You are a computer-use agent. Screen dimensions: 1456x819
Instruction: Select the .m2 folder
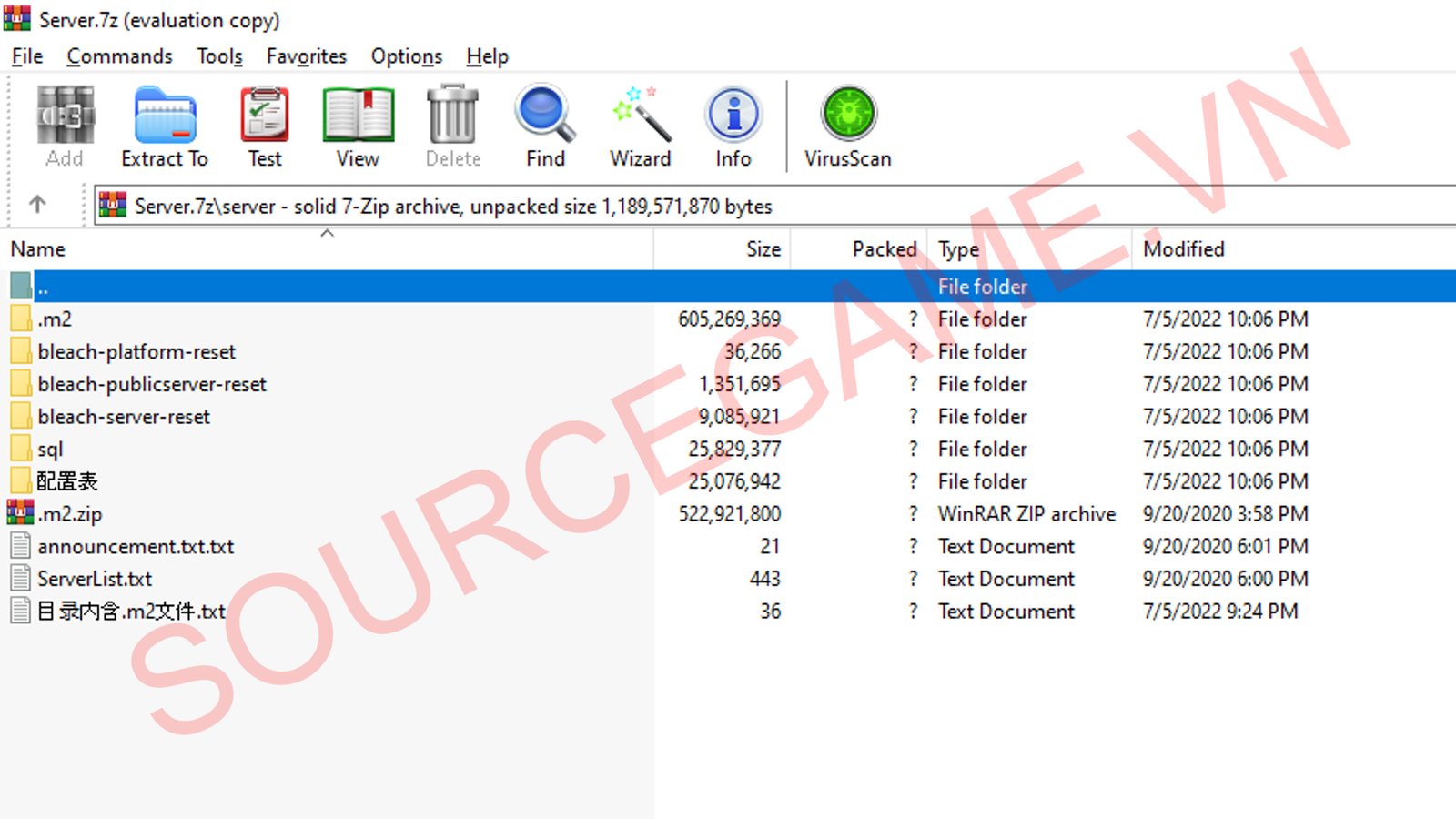point(55,319)
